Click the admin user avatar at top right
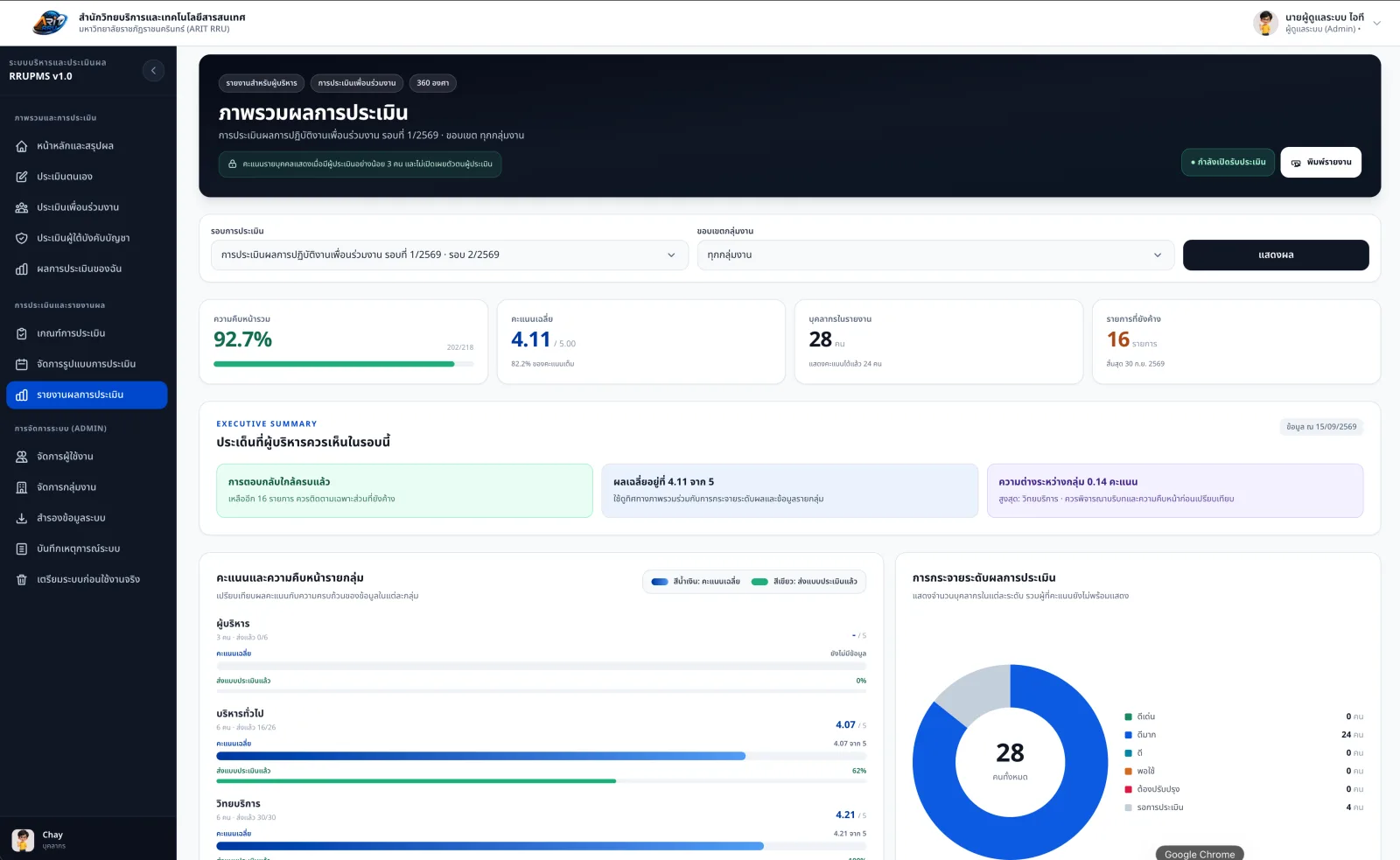Image resolution: width=1400 pixels, height=860 pixels. 1265,23
